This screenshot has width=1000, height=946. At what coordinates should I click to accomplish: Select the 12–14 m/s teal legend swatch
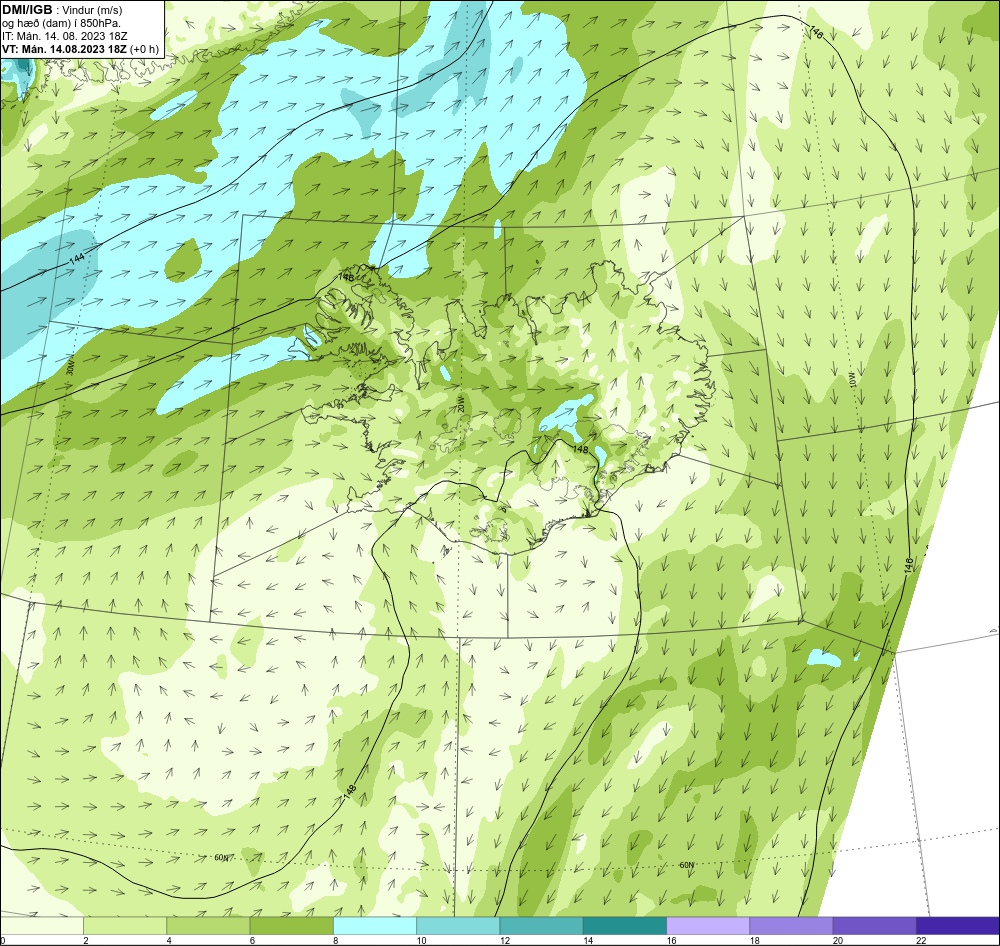pos(541,926)
